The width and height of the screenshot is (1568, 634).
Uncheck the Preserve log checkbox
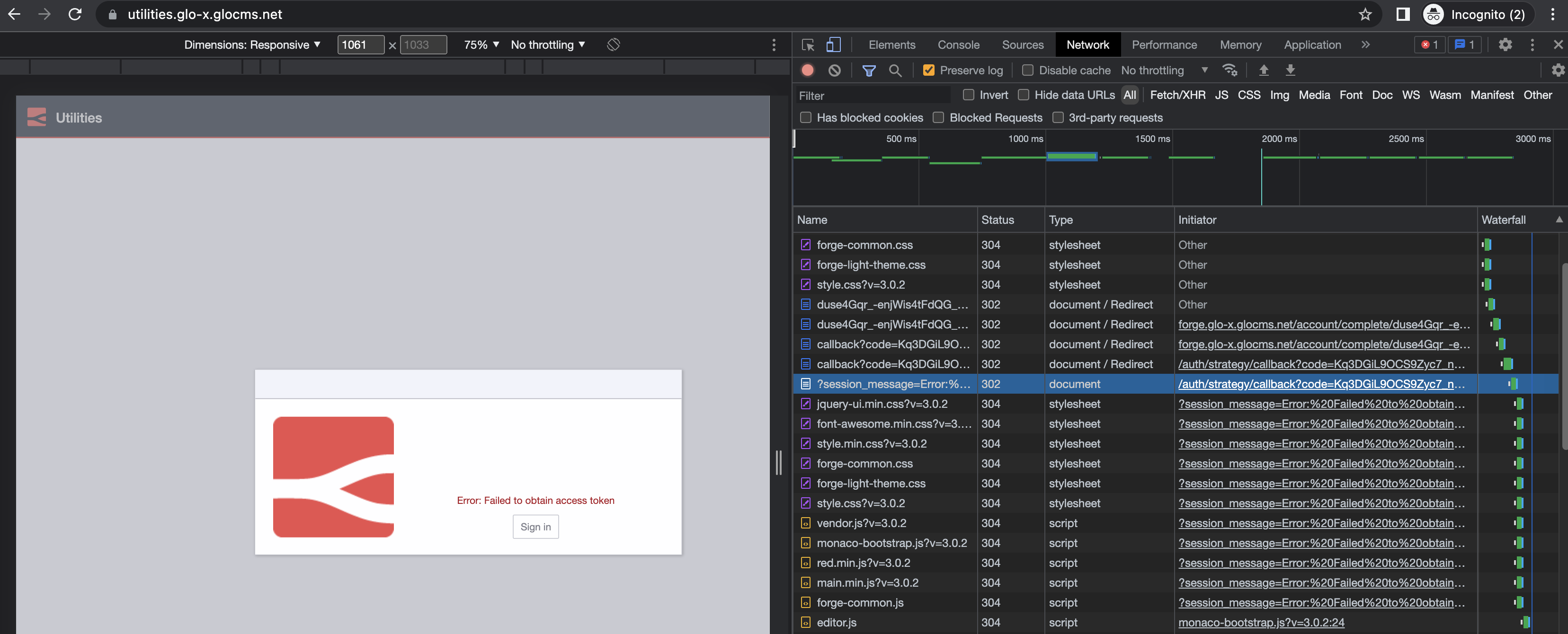(928, 70)
